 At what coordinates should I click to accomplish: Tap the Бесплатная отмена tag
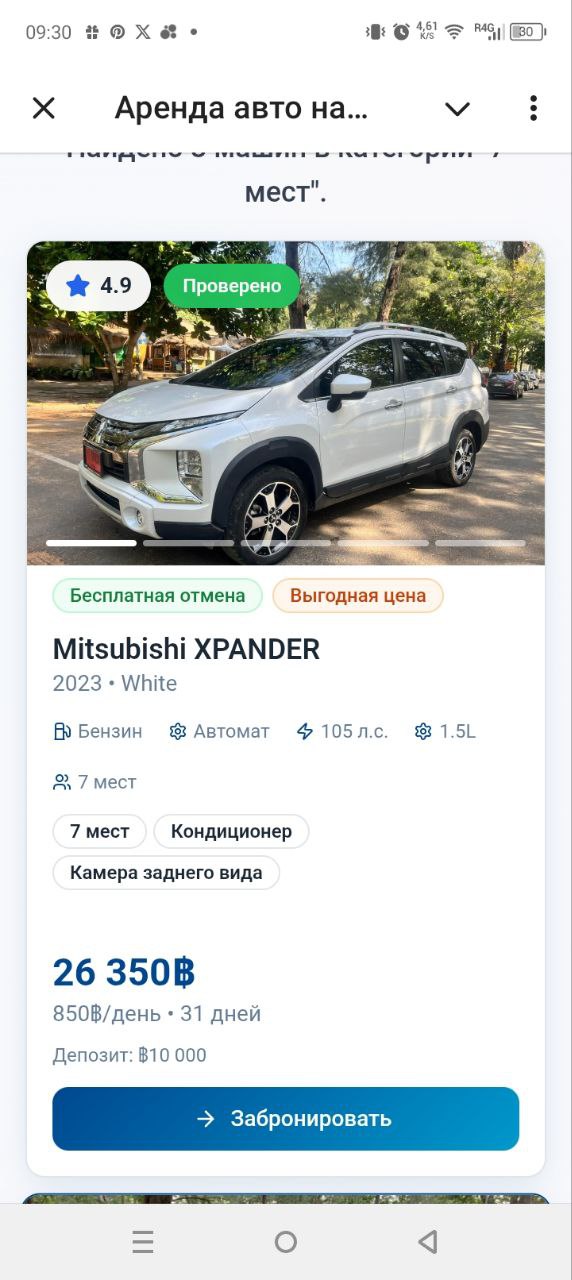[x=157, y=595]
